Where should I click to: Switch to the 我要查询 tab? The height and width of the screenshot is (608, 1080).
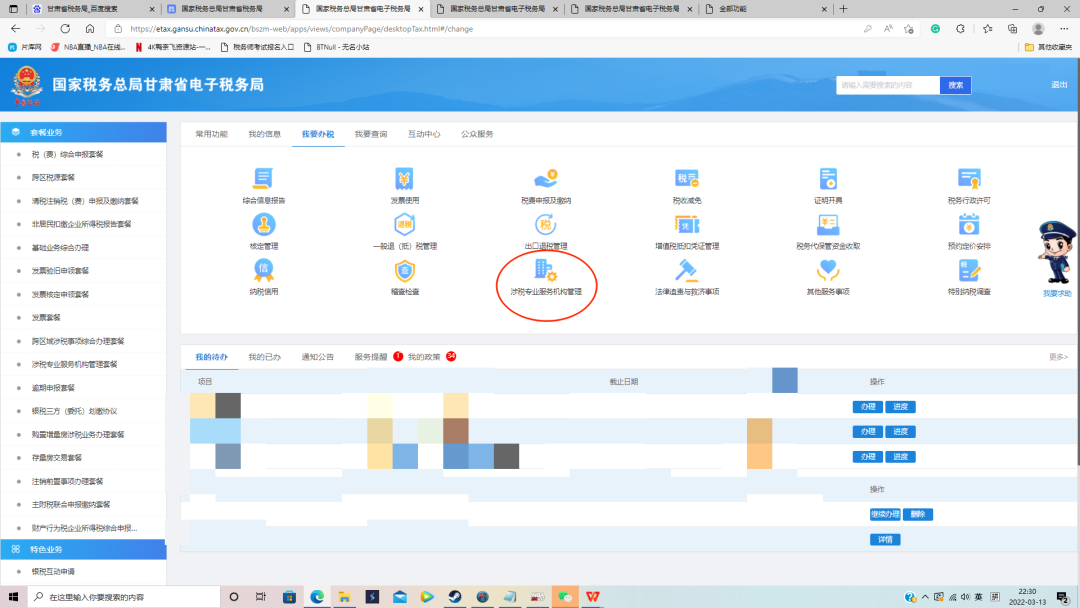pos(370,134)
